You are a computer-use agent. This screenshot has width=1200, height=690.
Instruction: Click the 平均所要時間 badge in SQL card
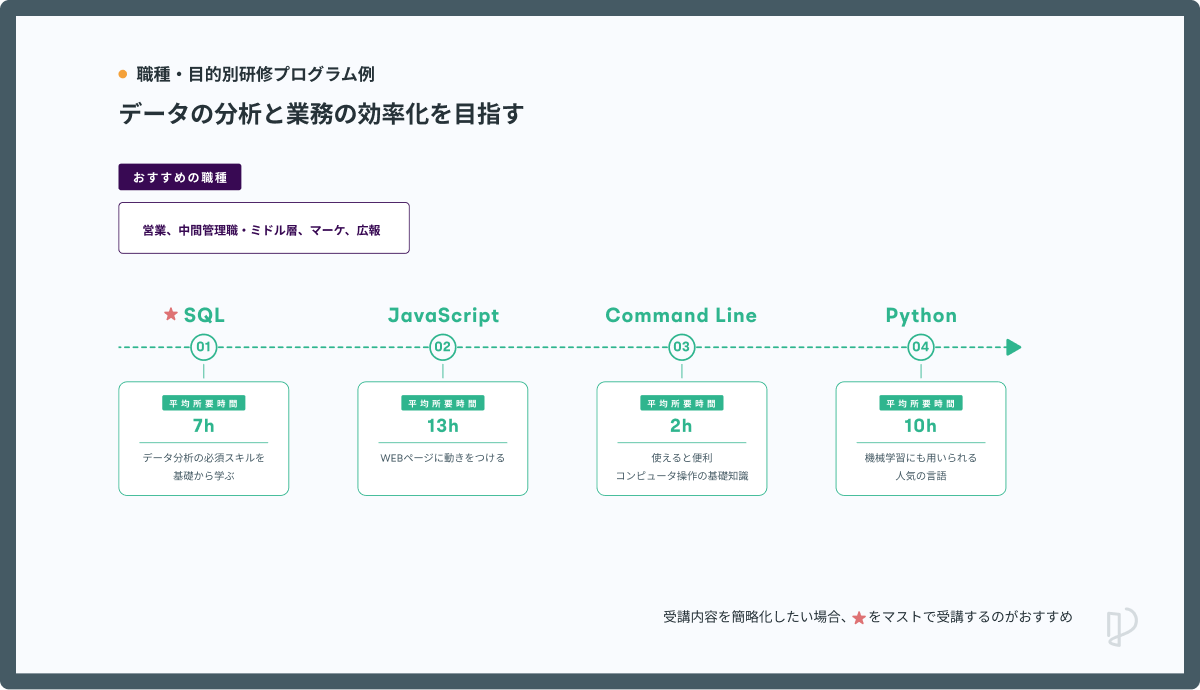204,403
